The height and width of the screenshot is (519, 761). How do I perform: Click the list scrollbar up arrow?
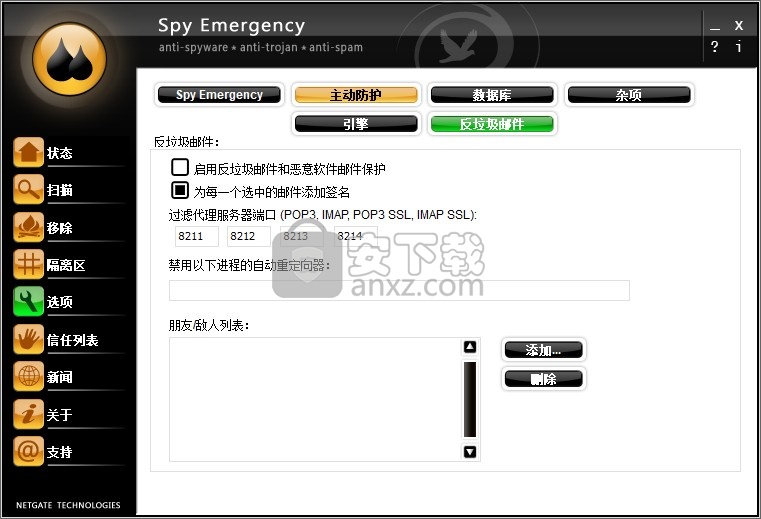pos(470,347)
